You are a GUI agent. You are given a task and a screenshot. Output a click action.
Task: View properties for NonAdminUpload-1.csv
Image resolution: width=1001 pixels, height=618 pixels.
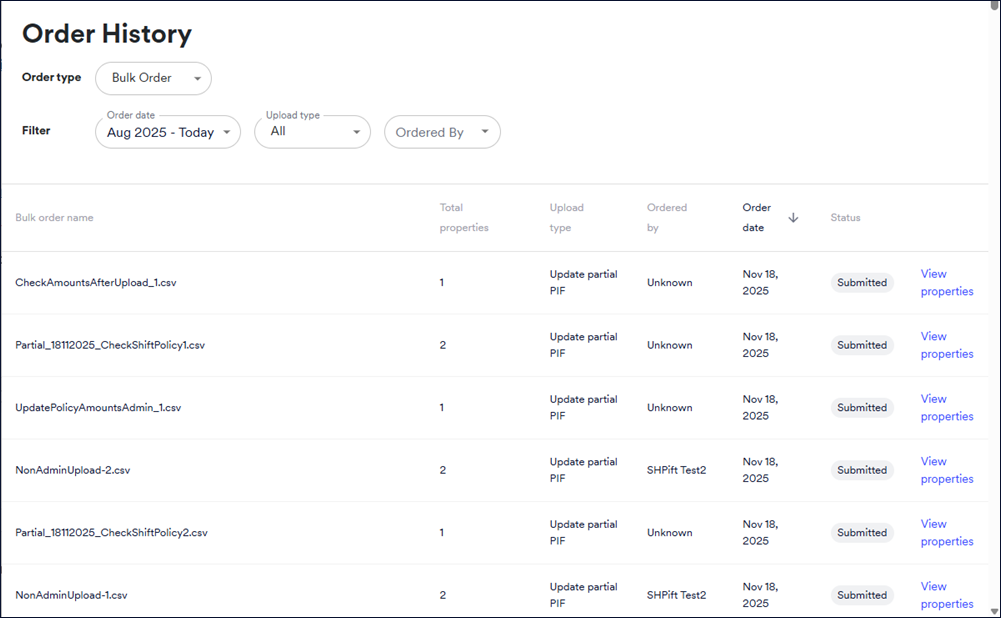[947, 595]
